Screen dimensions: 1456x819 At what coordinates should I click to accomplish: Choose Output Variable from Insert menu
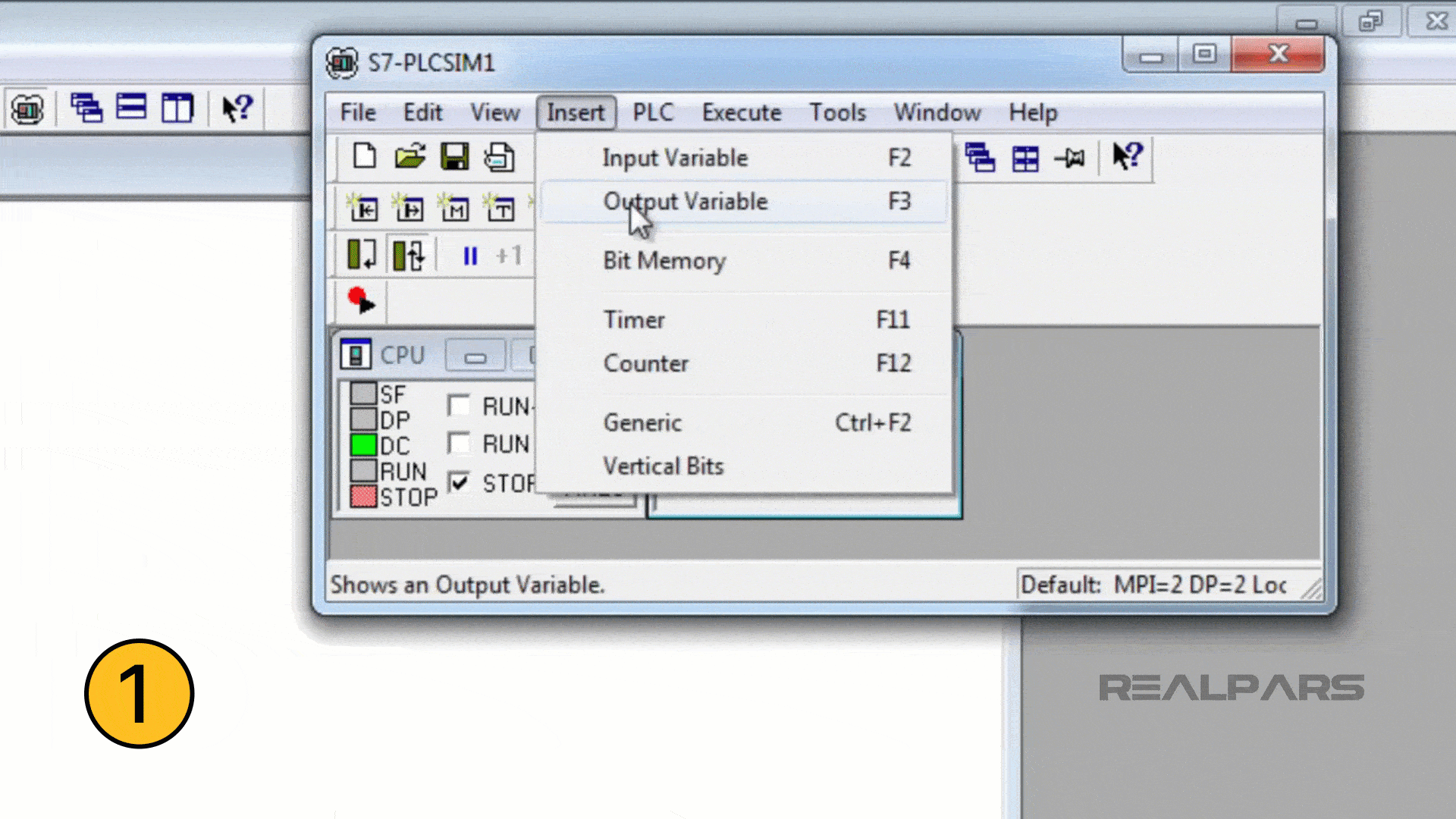coord(745,202)
